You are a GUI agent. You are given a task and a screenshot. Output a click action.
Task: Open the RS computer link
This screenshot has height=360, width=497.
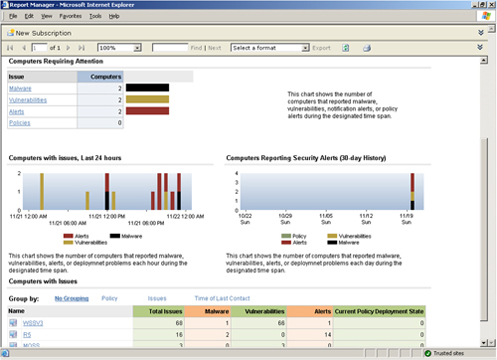click(27, 334)
